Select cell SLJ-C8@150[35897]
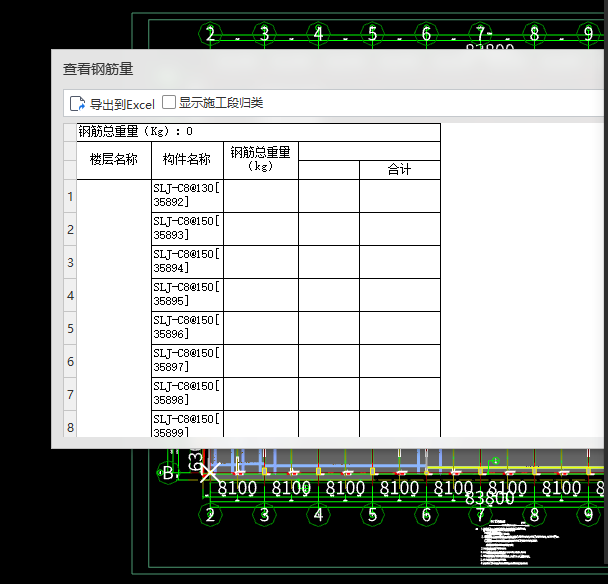 (187, 360)
